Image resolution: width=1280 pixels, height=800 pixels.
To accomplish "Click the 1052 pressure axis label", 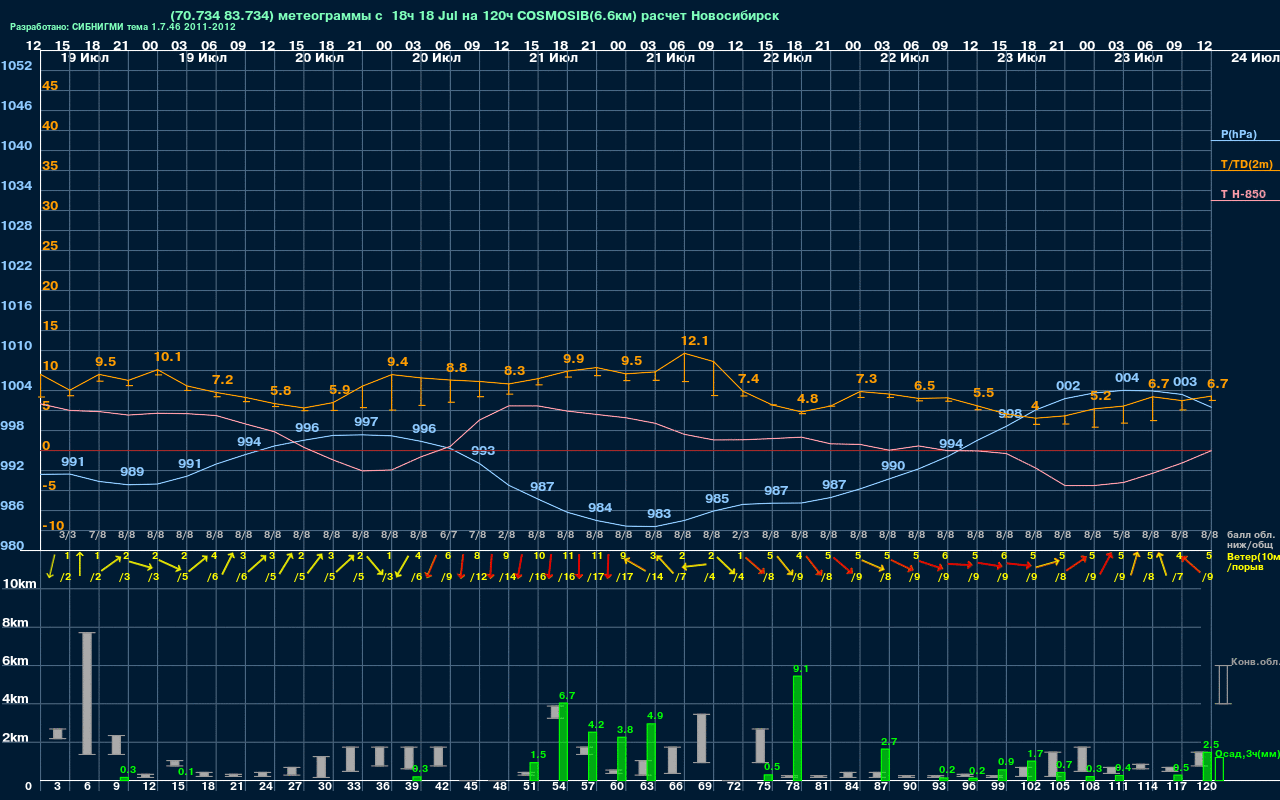I will pyautogui.click(x=16, y=66).
